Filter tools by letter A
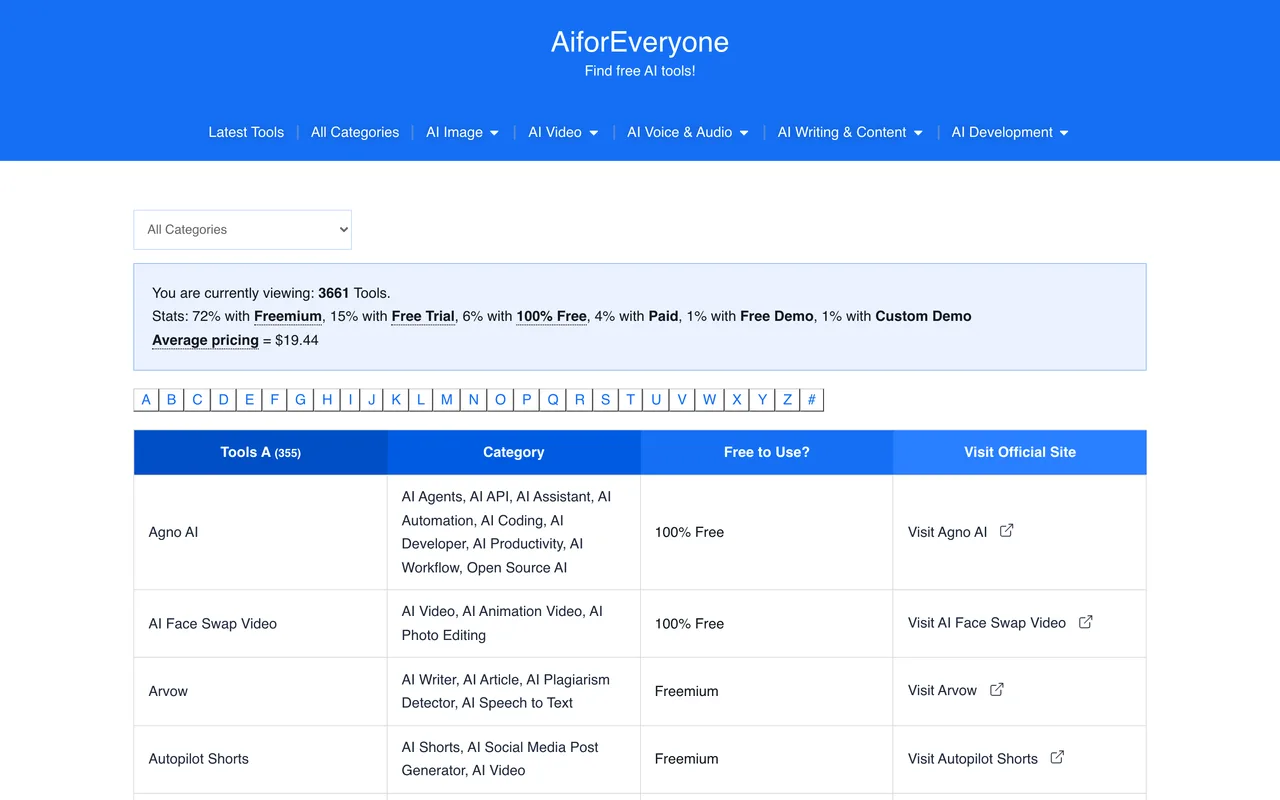 (x=146, y=400)
